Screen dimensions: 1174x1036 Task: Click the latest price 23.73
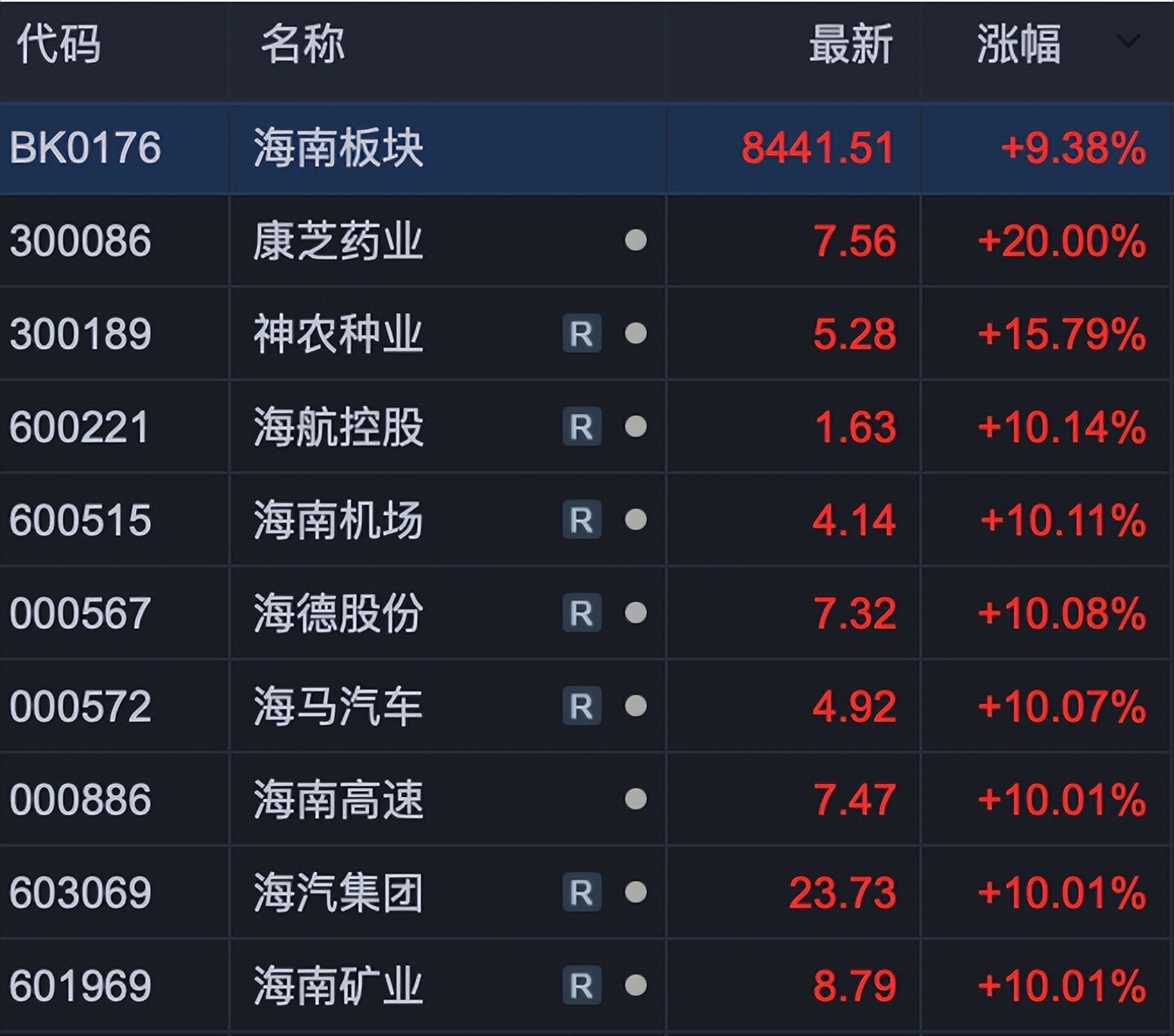click(x=843, y=893)
